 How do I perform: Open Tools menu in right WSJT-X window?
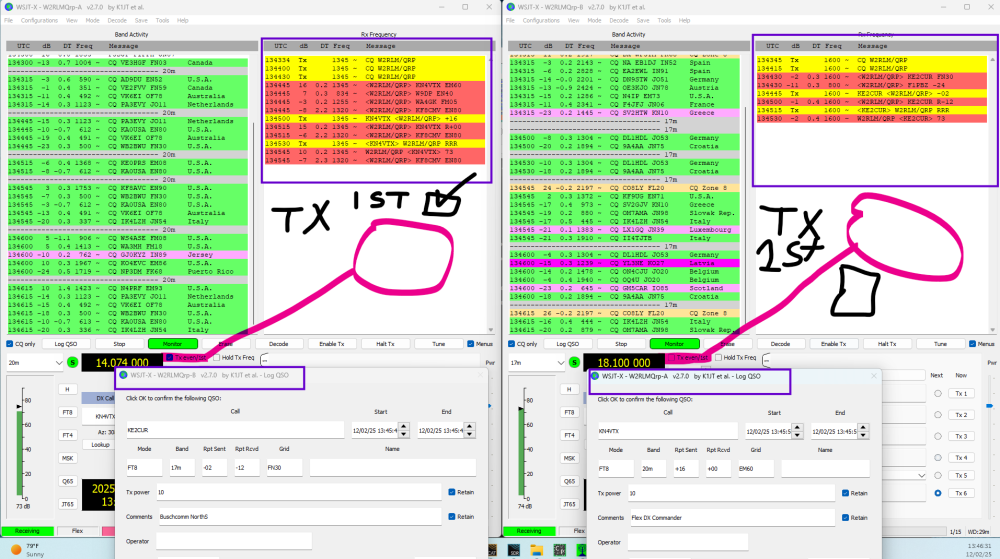tap(665, 20)
